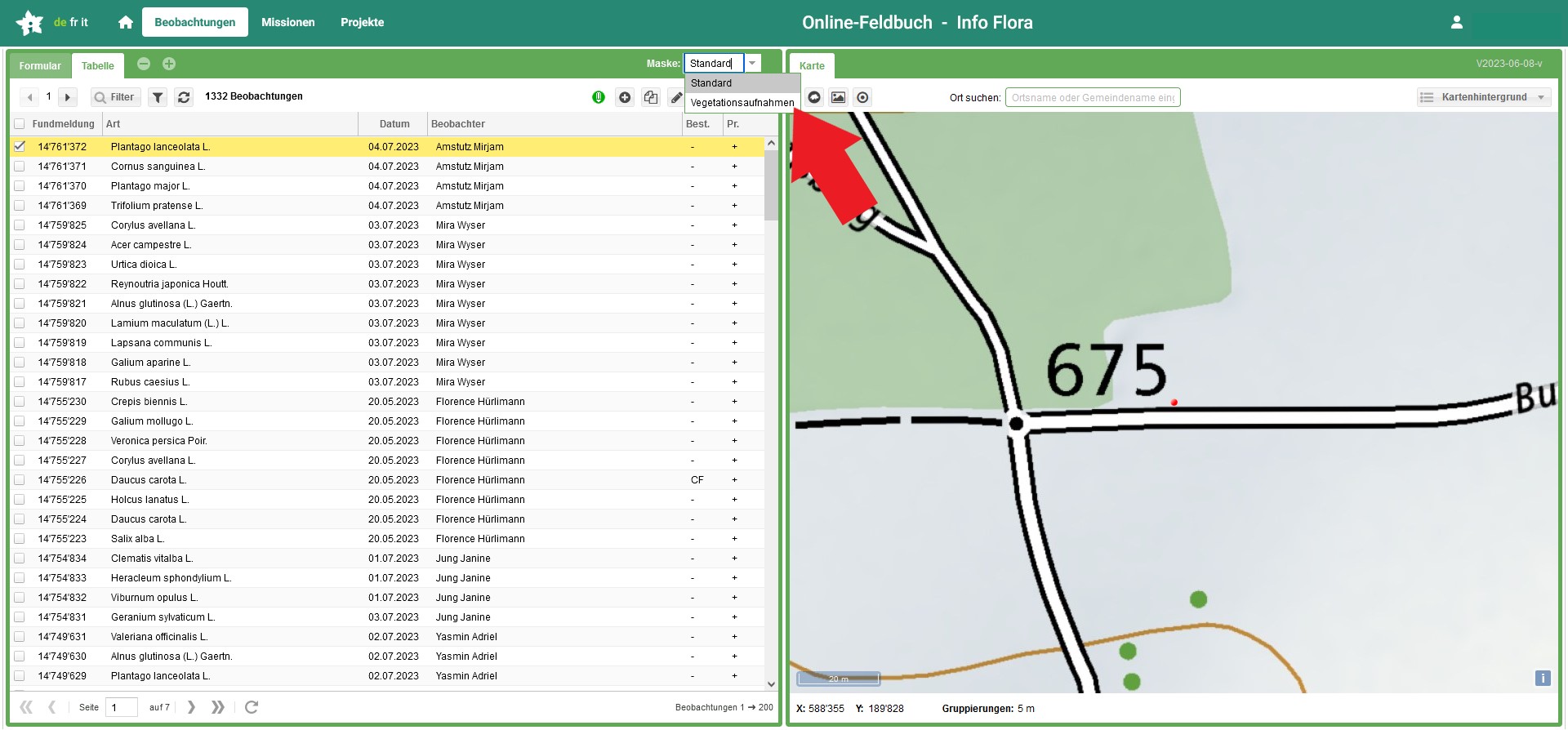Click the red observation point on map
Screen dimensions: 1568x730
(x=1174, y=403)
